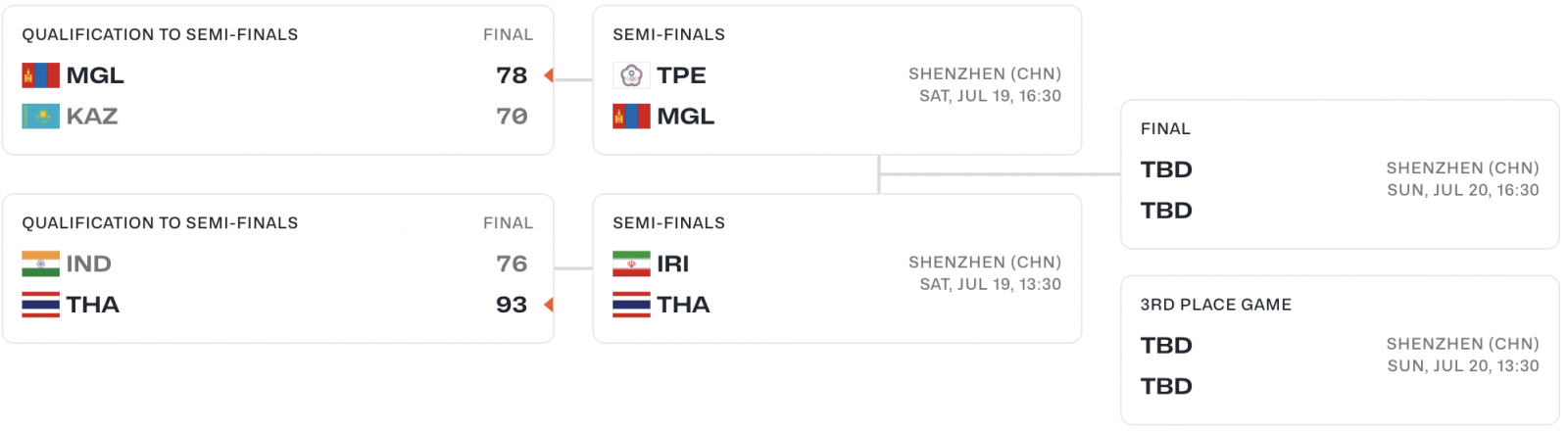This screenshot has width=1568, height=431.
Task: Open TPE vs MGL semi-final date Jul 19, 16:30
Action: (990, 96)
